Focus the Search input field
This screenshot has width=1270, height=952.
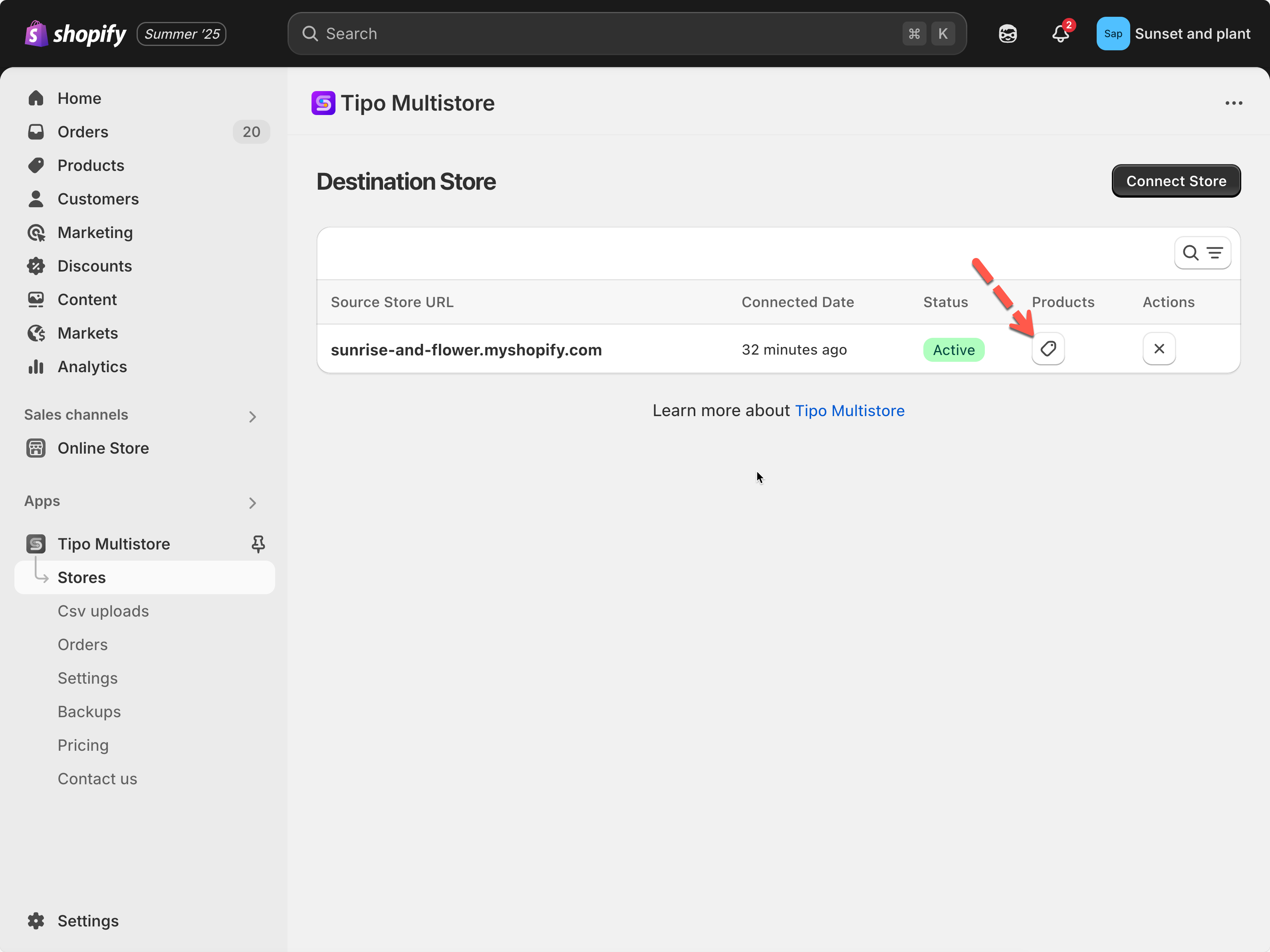[609, 34]
